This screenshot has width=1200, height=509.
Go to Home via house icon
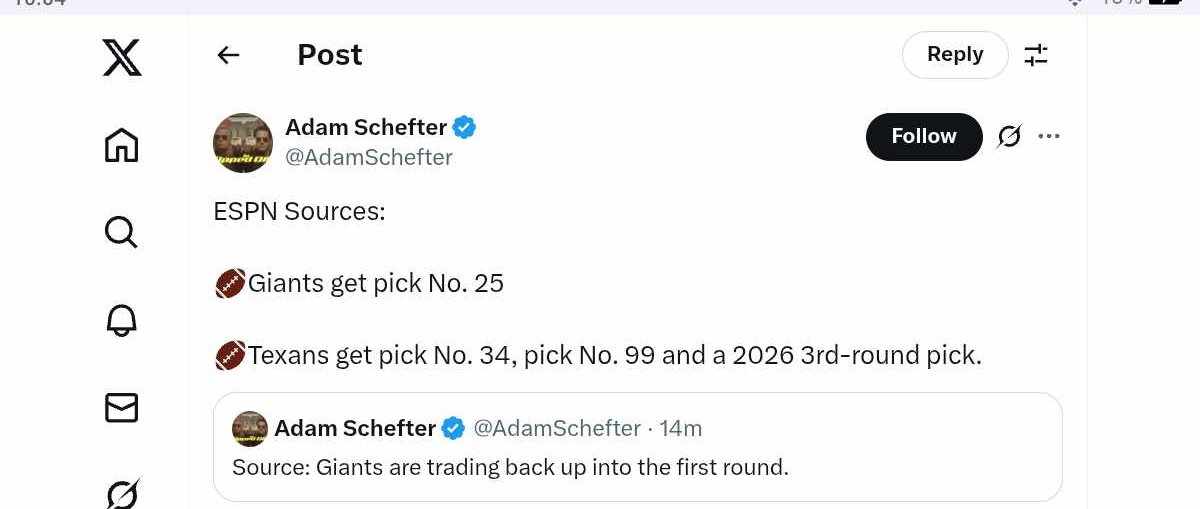[121, 145]
